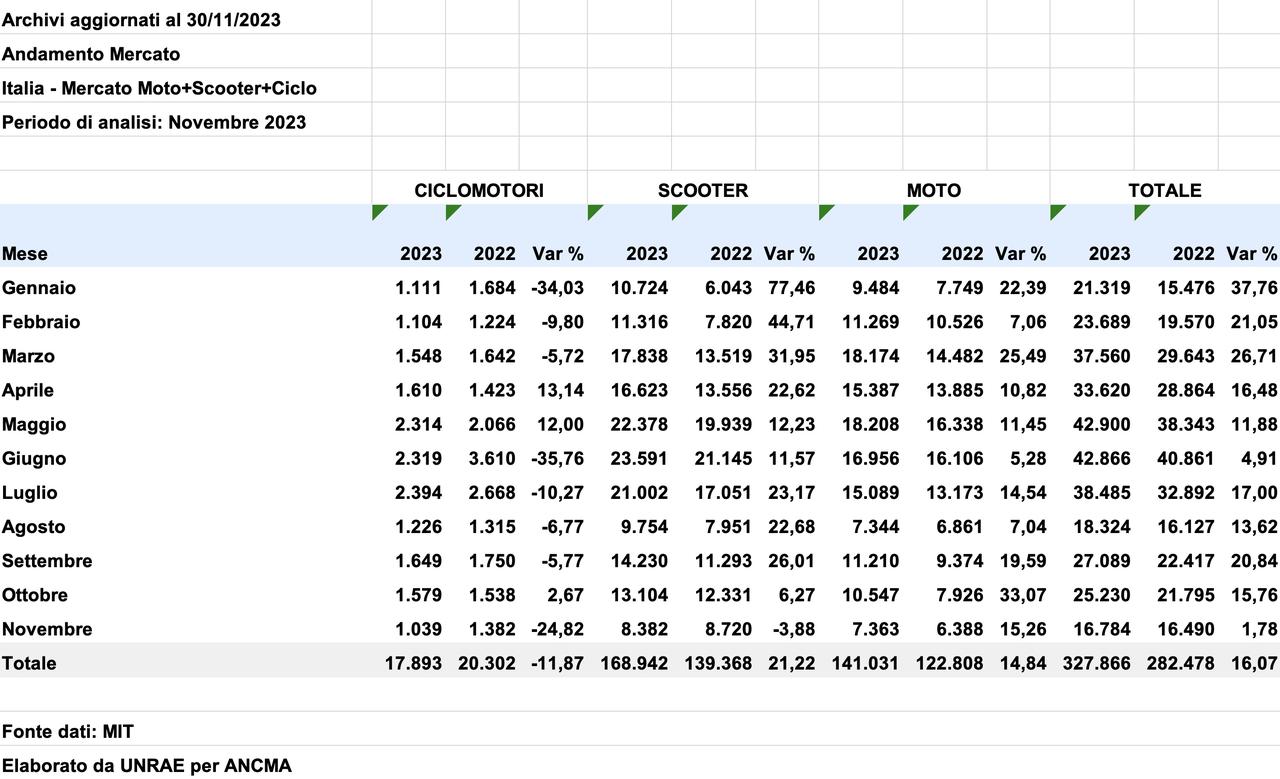Image resolution: width=1280 pixels, height=779 pixels.
Task: Click green triangle marker above Ciclomotori 2022 column
Action: pyautogui.click(x=451, y=210)
